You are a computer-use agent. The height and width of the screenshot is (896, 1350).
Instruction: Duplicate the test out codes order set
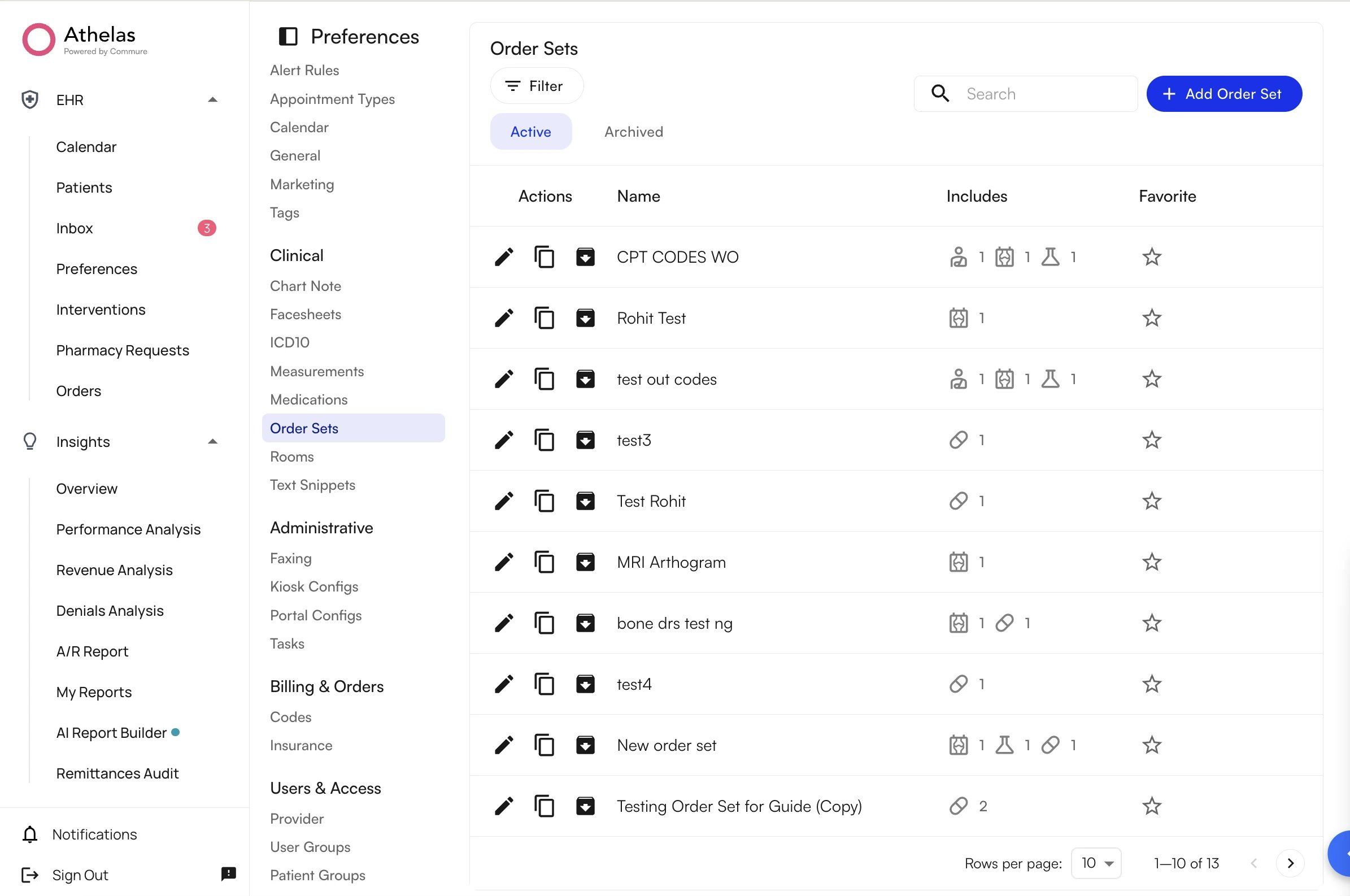(x=544, y=380)
